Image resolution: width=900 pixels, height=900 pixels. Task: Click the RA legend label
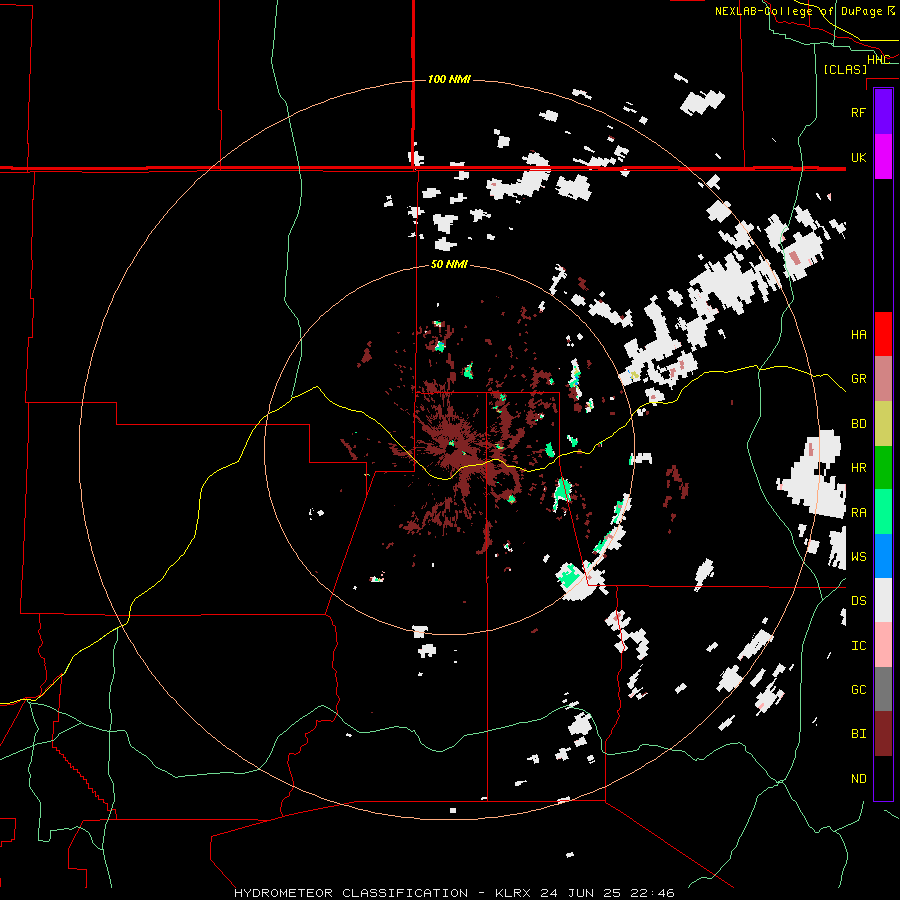[x=858, y=512]
